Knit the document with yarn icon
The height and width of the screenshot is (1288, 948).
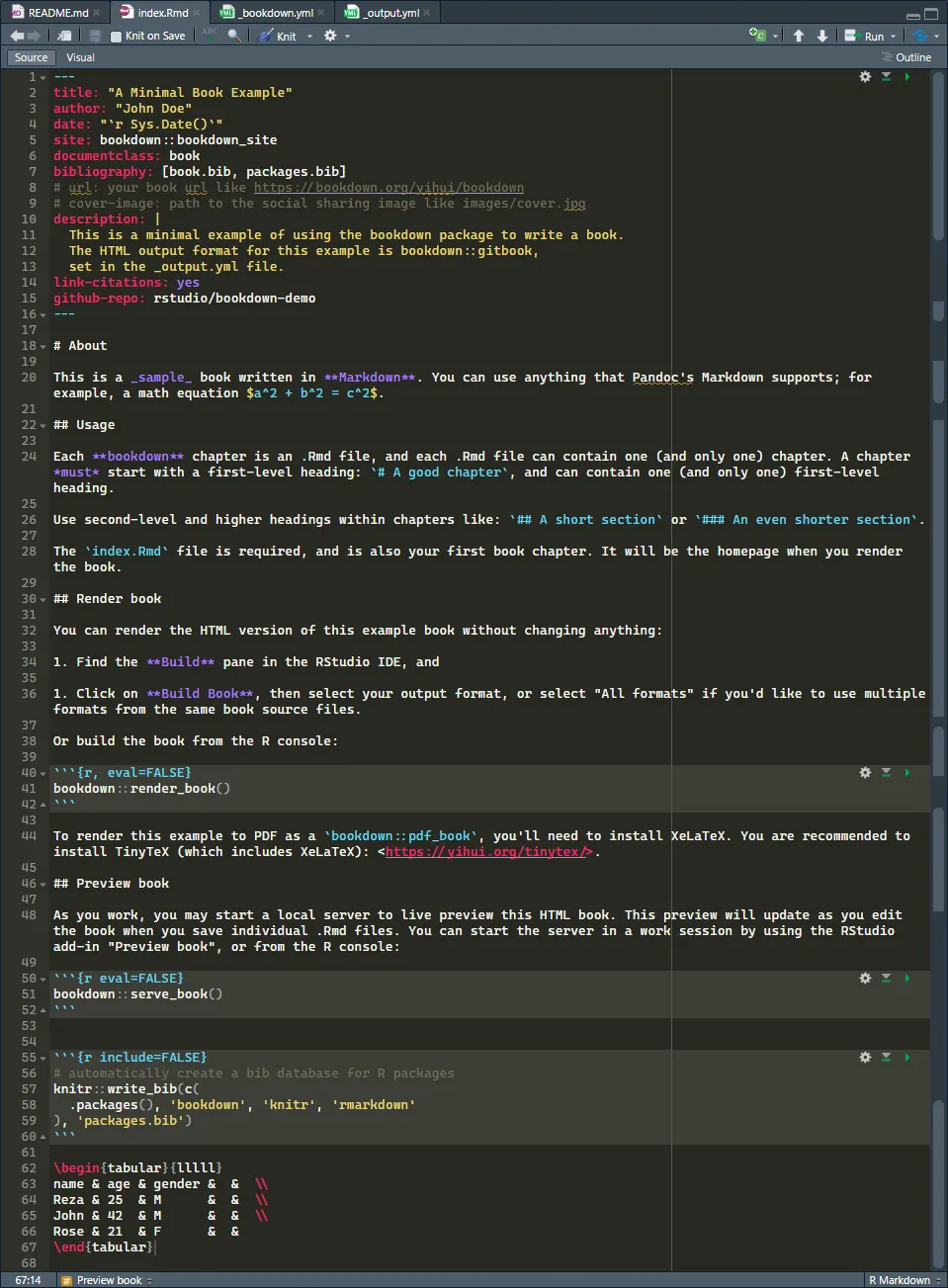pos(266,36)
